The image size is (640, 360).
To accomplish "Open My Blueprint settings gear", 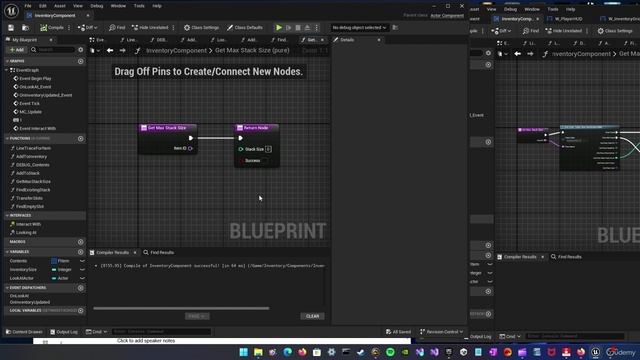I will coord(80,50).
